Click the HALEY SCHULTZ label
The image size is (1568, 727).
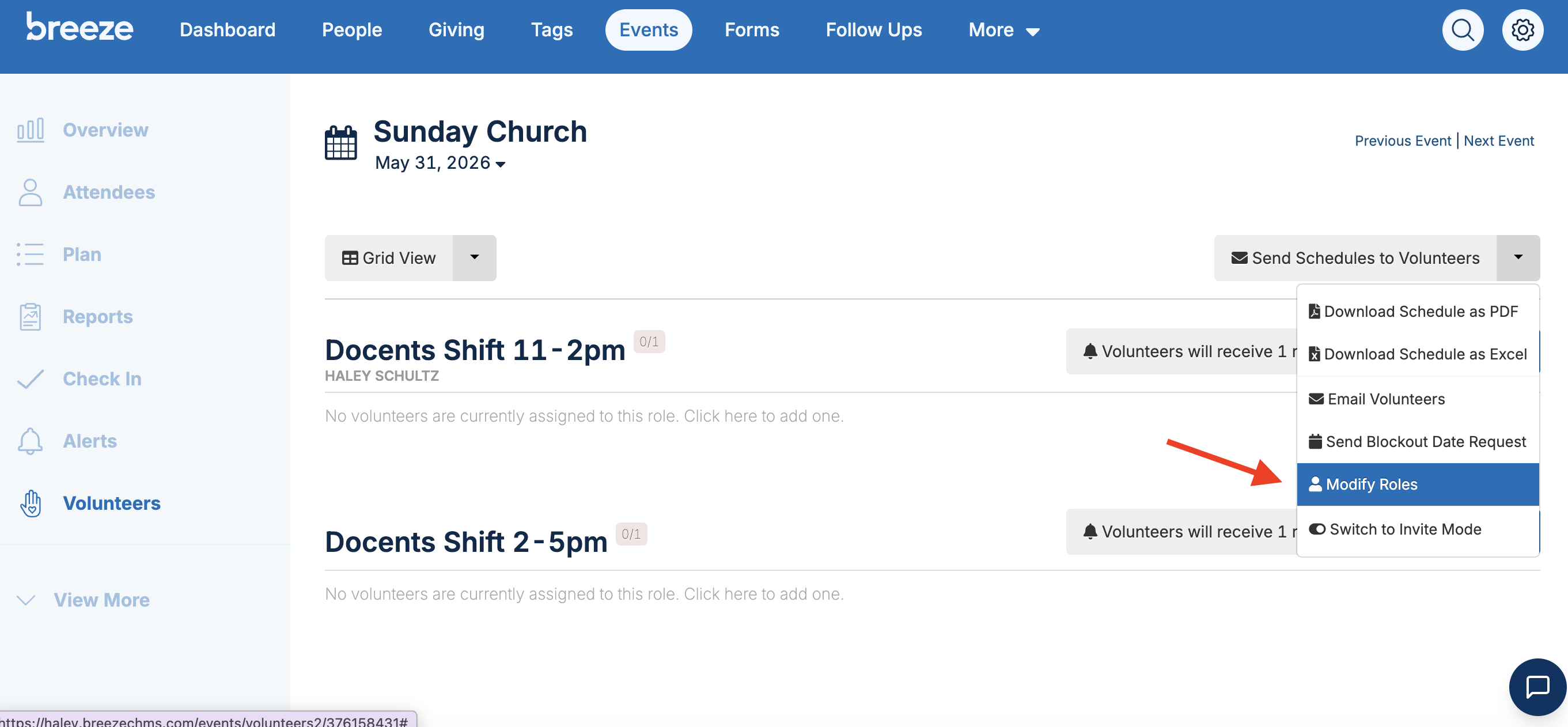[382, 376]
